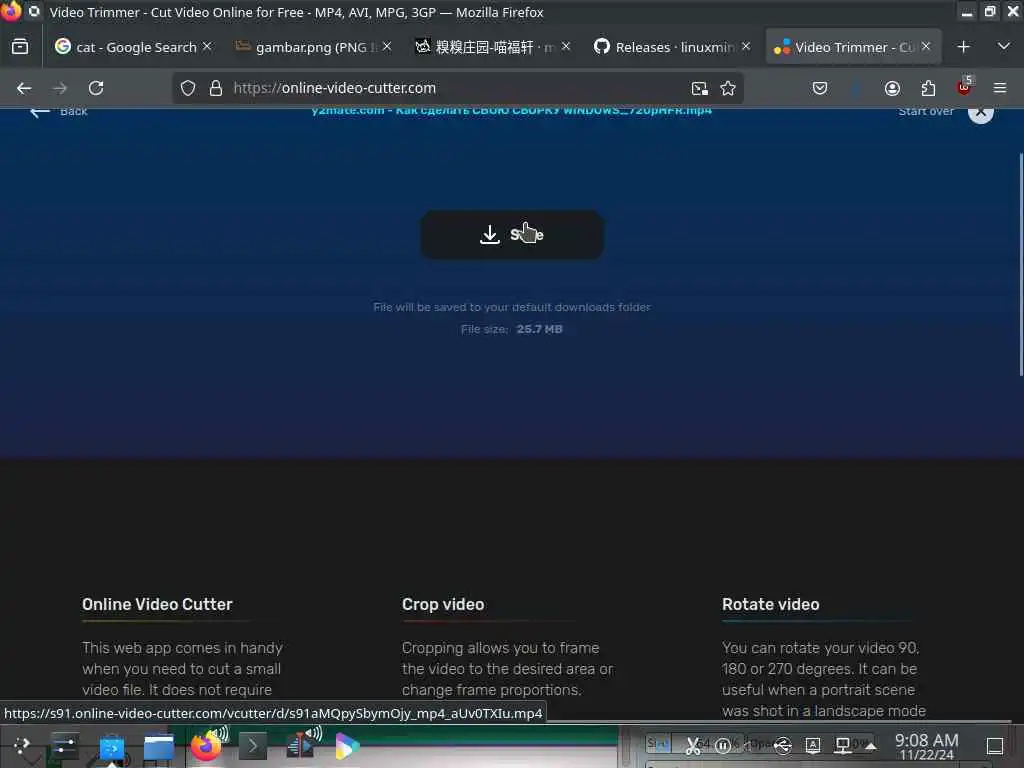Open the Discover store taskbar icon
The image size is (1024, 768).
(x=112, y=746)
